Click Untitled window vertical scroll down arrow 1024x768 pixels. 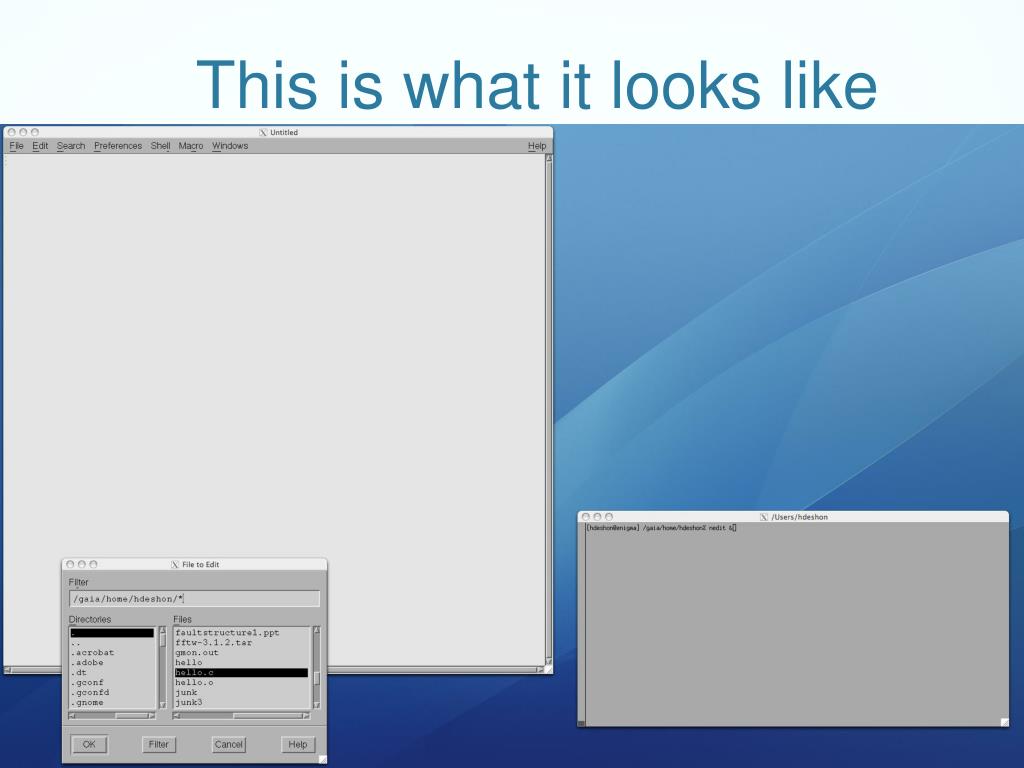549,662
